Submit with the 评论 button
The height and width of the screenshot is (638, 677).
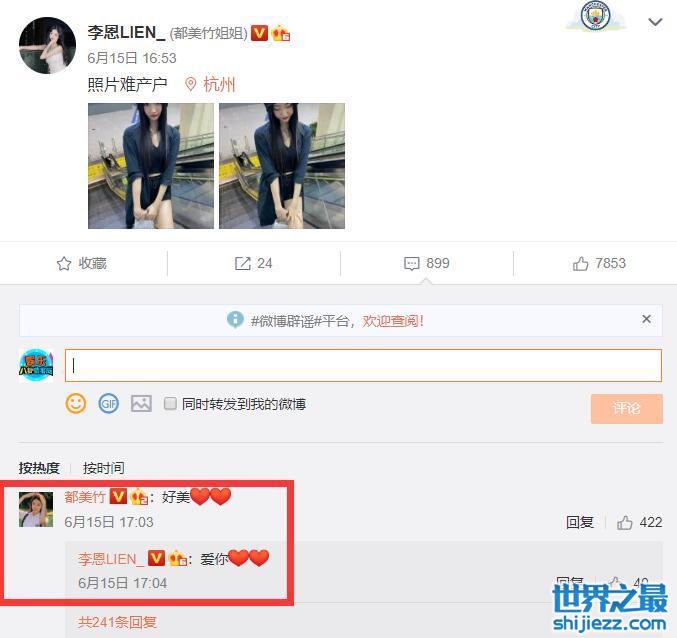(626, 408)
